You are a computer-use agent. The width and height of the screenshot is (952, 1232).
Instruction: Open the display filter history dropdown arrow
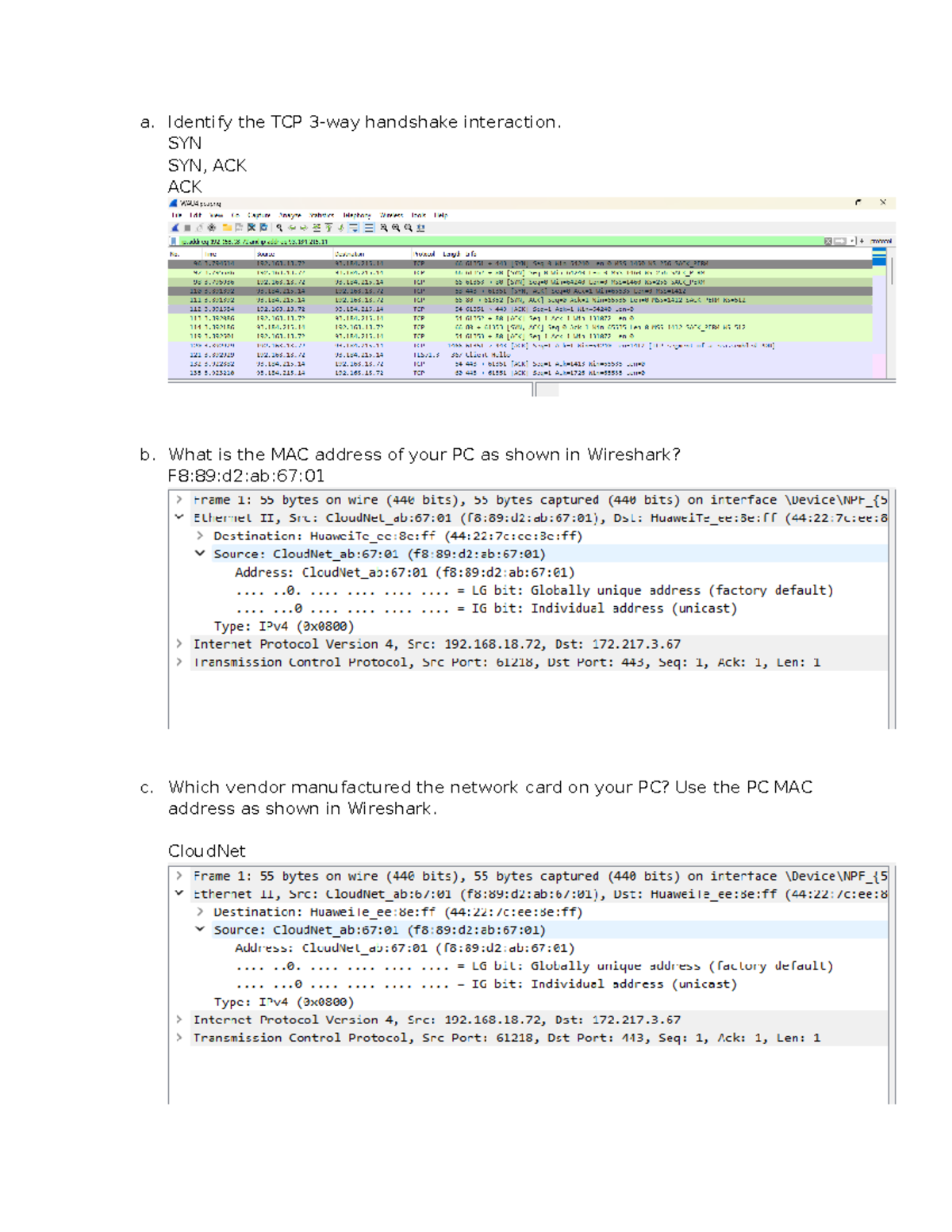click(x=852, y=241)
